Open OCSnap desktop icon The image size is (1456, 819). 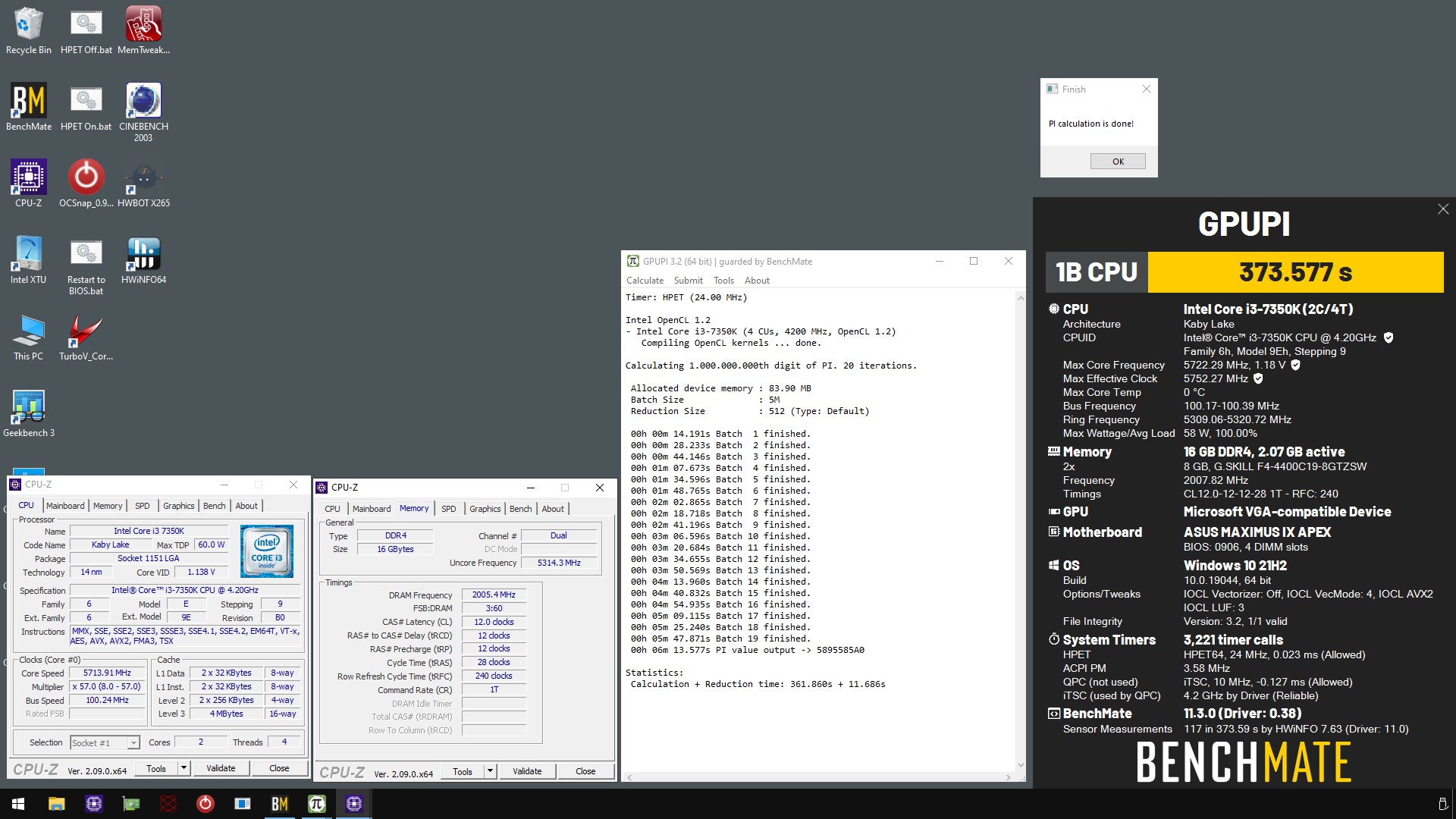(86, 184)
